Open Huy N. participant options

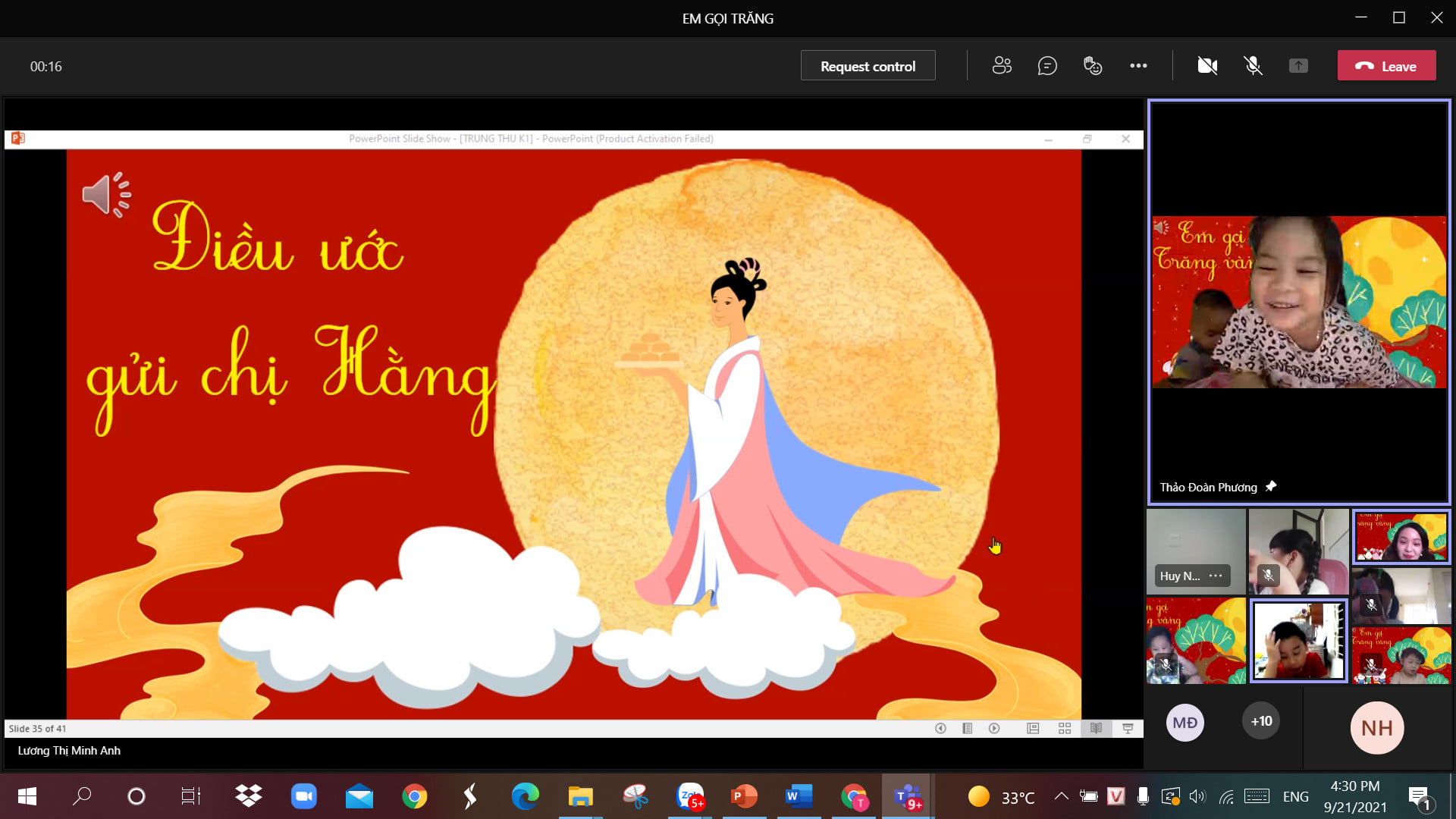click(1216, 576)
